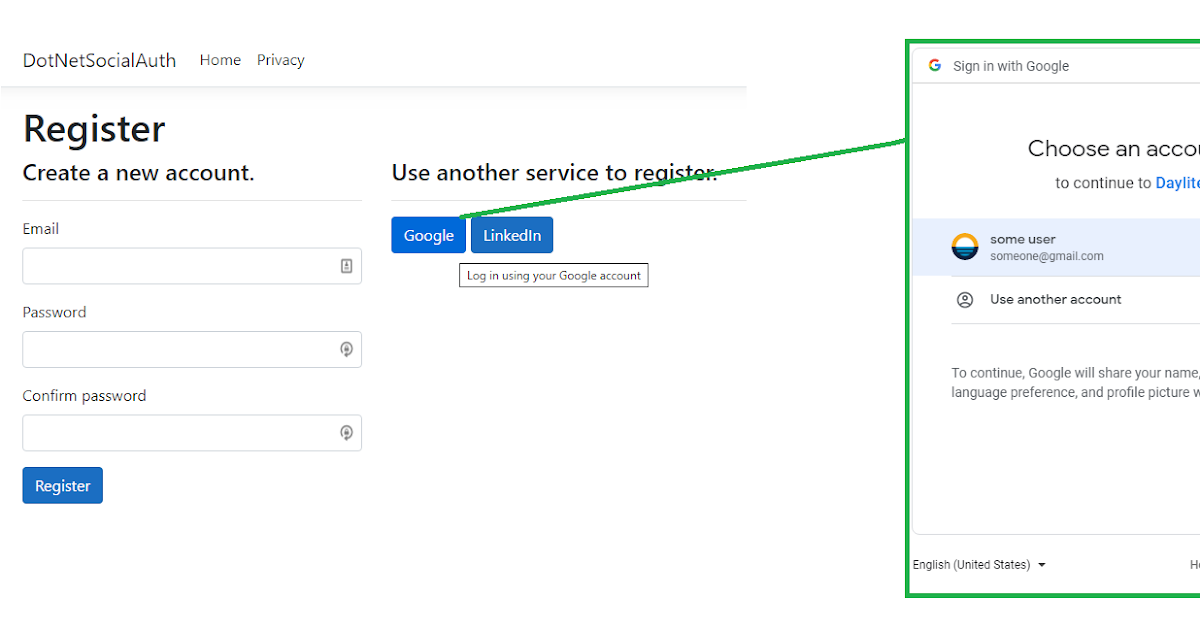Click the DotNetSocialAuth brand link

[99, 60]
